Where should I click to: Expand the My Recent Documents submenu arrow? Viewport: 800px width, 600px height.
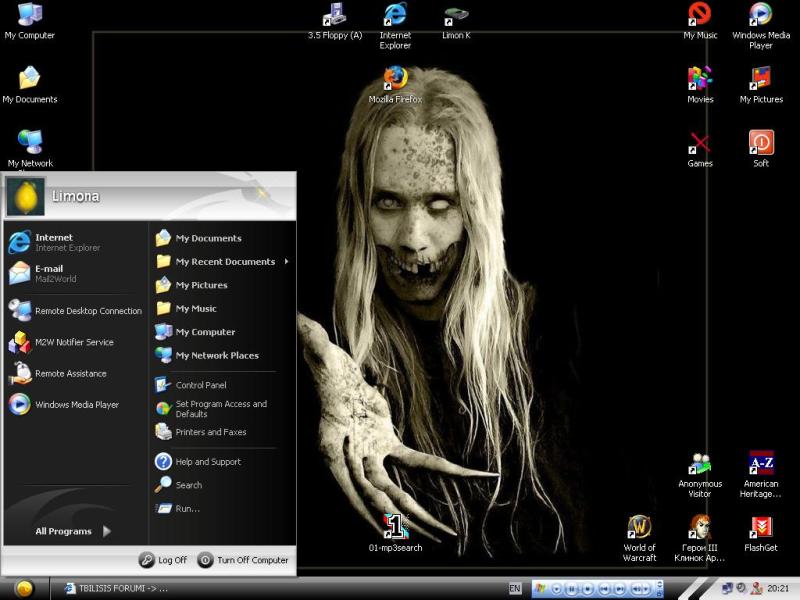click(287, 261)
